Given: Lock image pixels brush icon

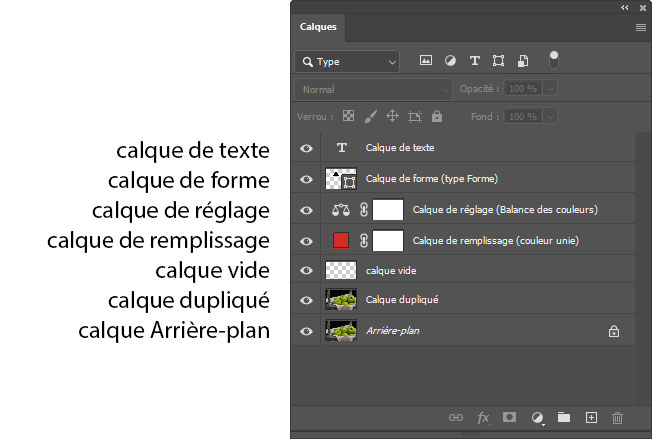Looking at the screenshot, I should click(370, 116).
